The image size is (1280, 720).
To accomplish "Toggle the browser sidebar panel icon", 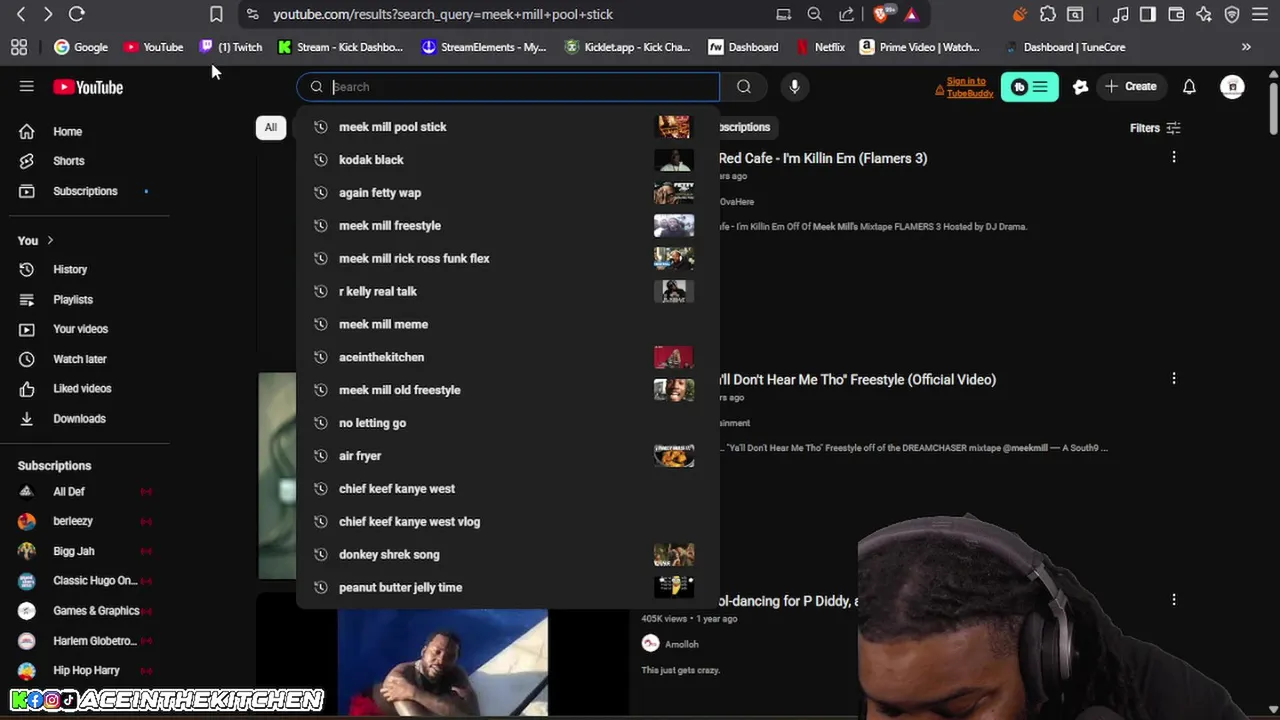I will tap(1148, 14).
